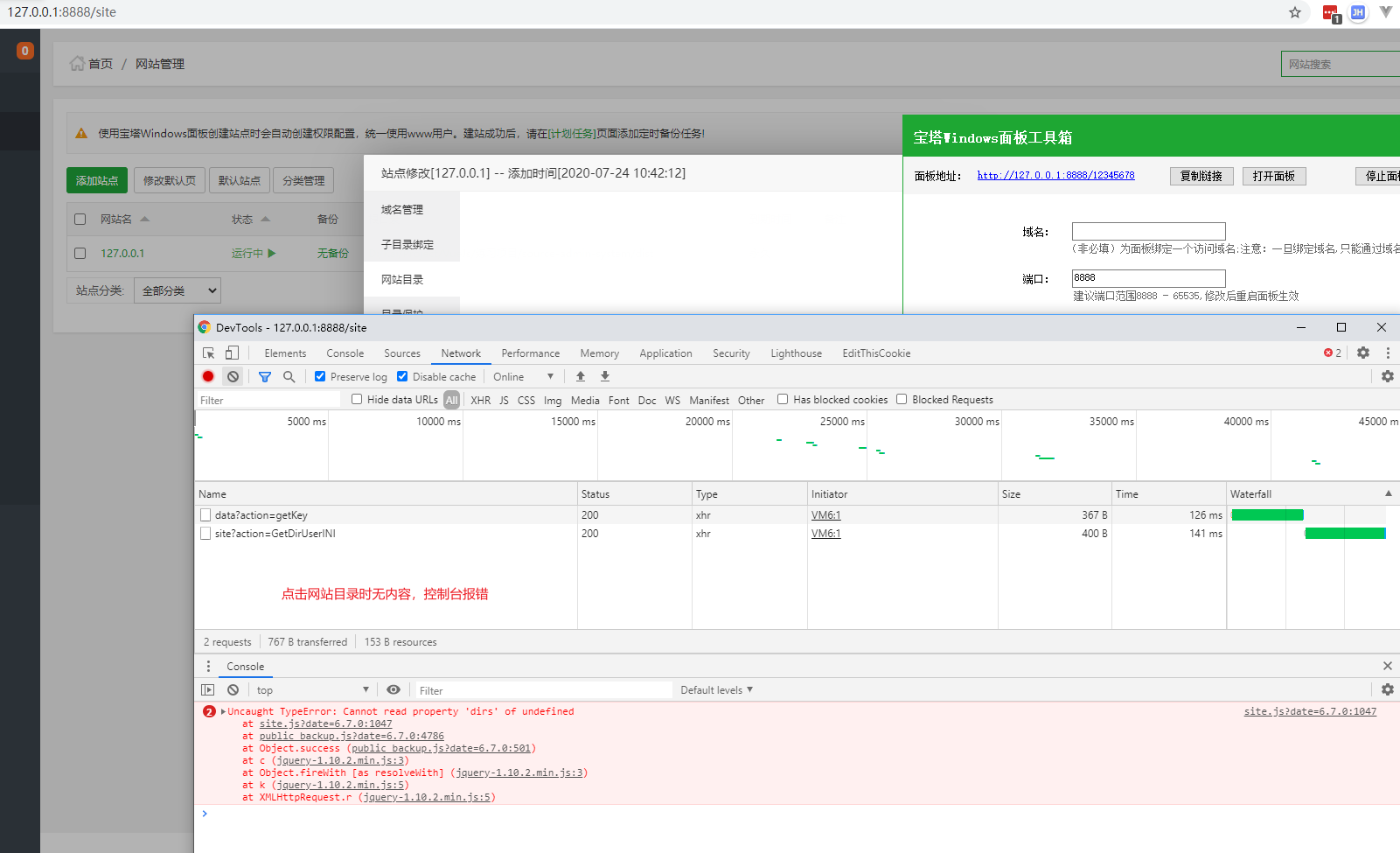Open DevTools main settings gear

1363,353
